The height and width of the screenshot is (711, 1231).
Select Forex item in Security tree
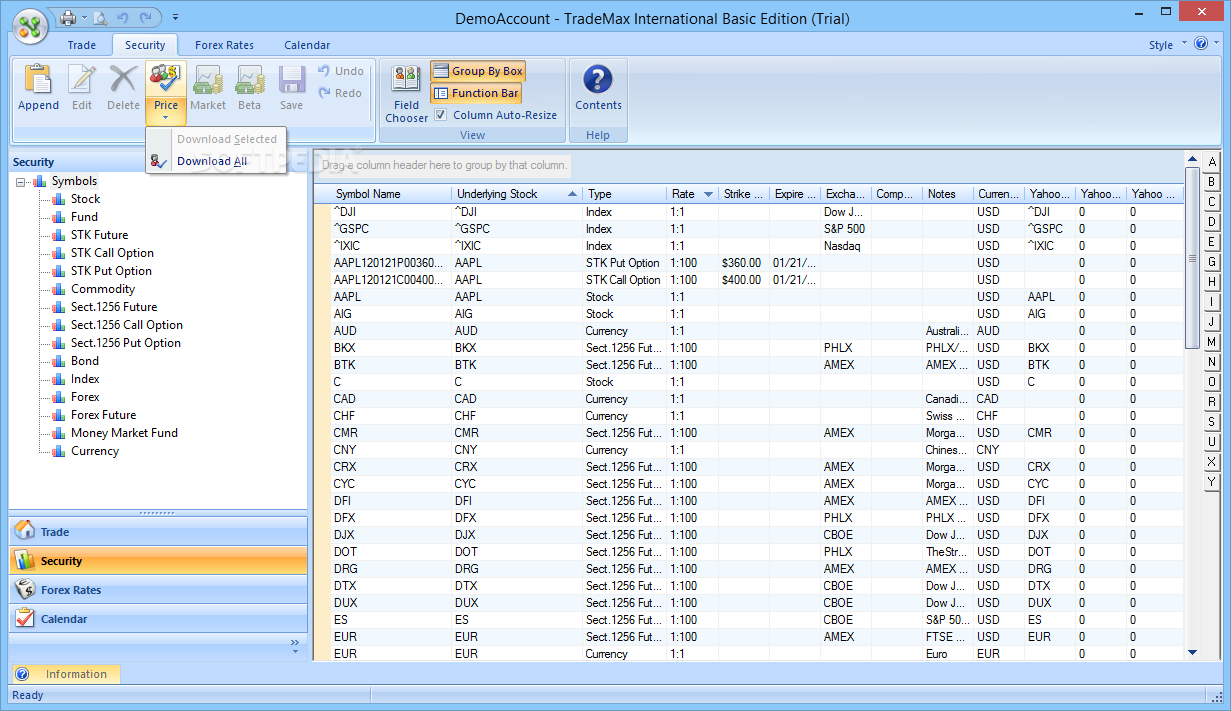85,397
